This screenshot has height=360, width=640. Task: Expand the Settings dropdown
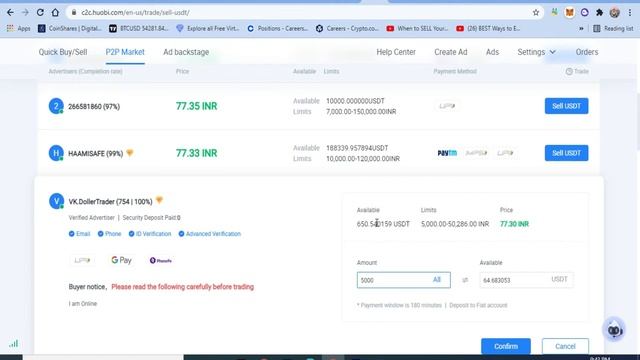pyautogui.click(x=536, y=52)
